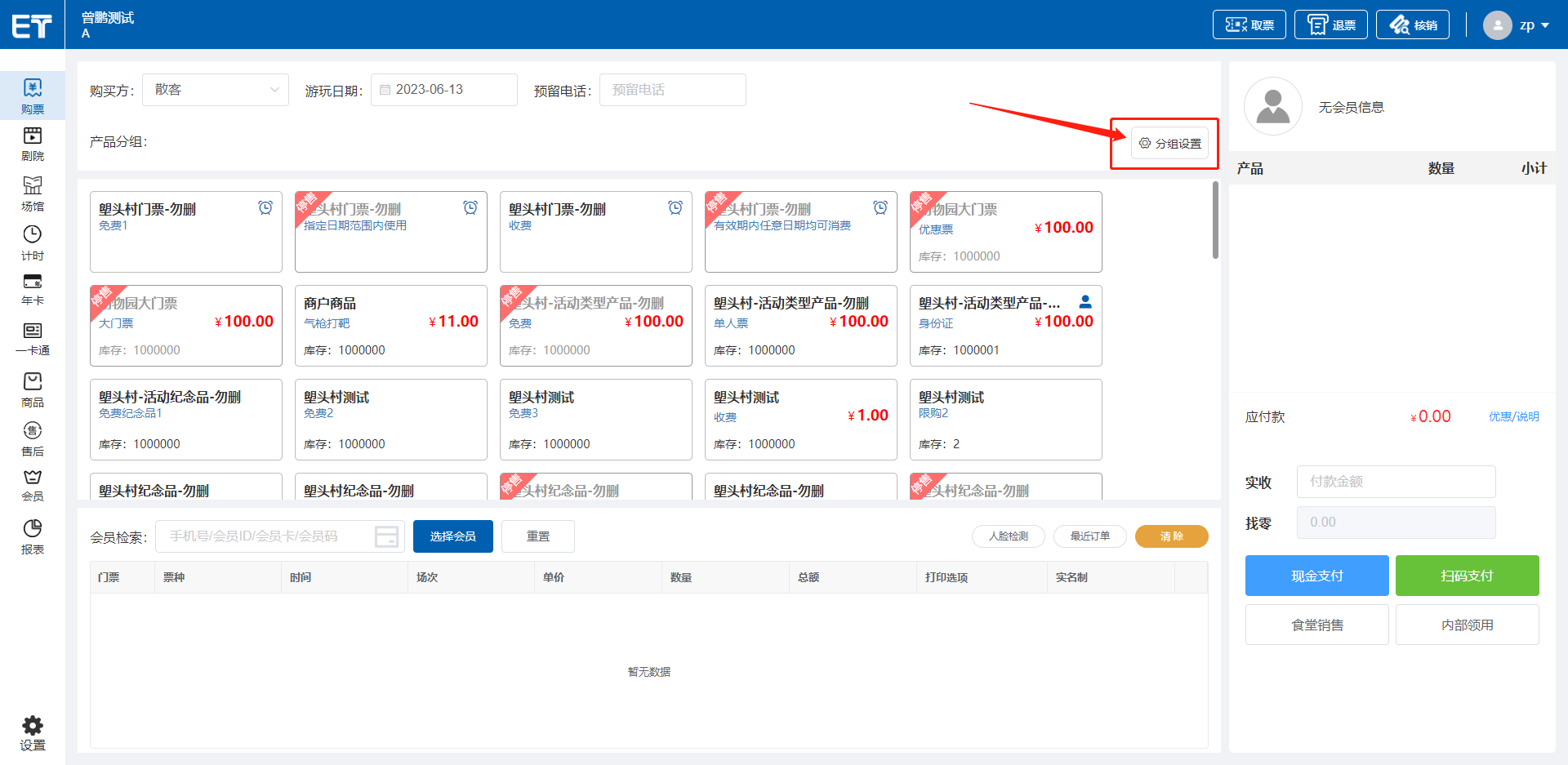Click the 优惠/说明 discount link

1513,416
